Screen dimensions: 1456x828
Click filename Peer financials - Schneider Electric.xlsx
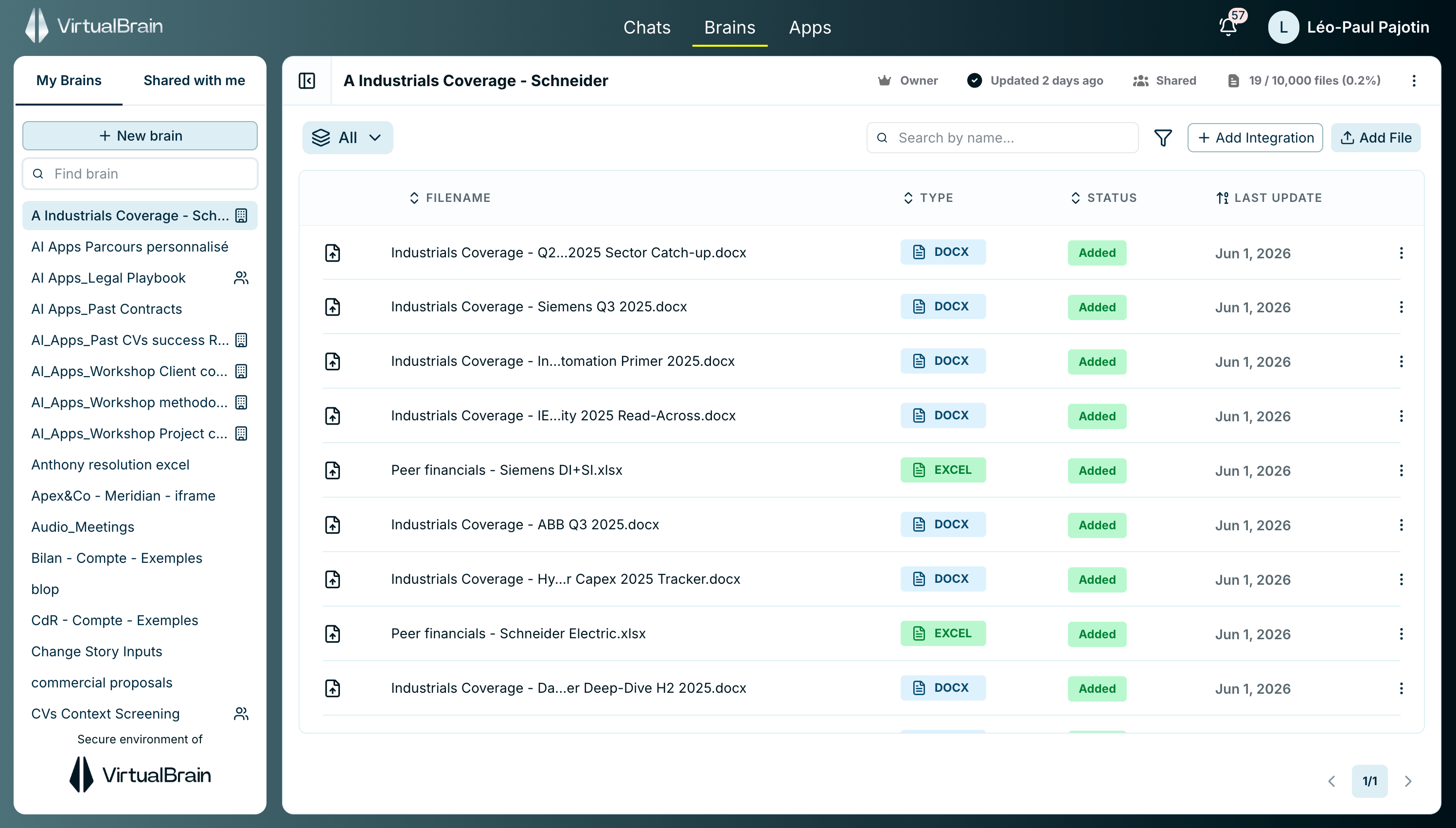pyautogui.click(x=518, y=633)
